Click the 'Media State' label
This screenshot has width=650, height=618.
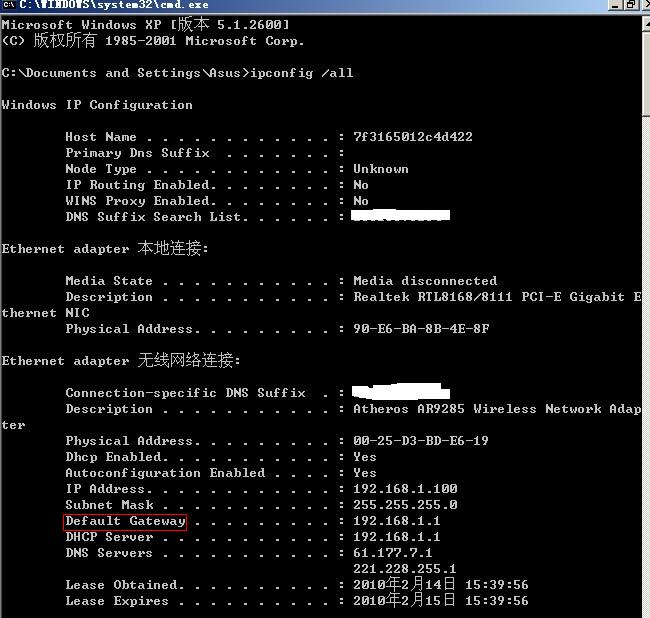click(109, 281)
